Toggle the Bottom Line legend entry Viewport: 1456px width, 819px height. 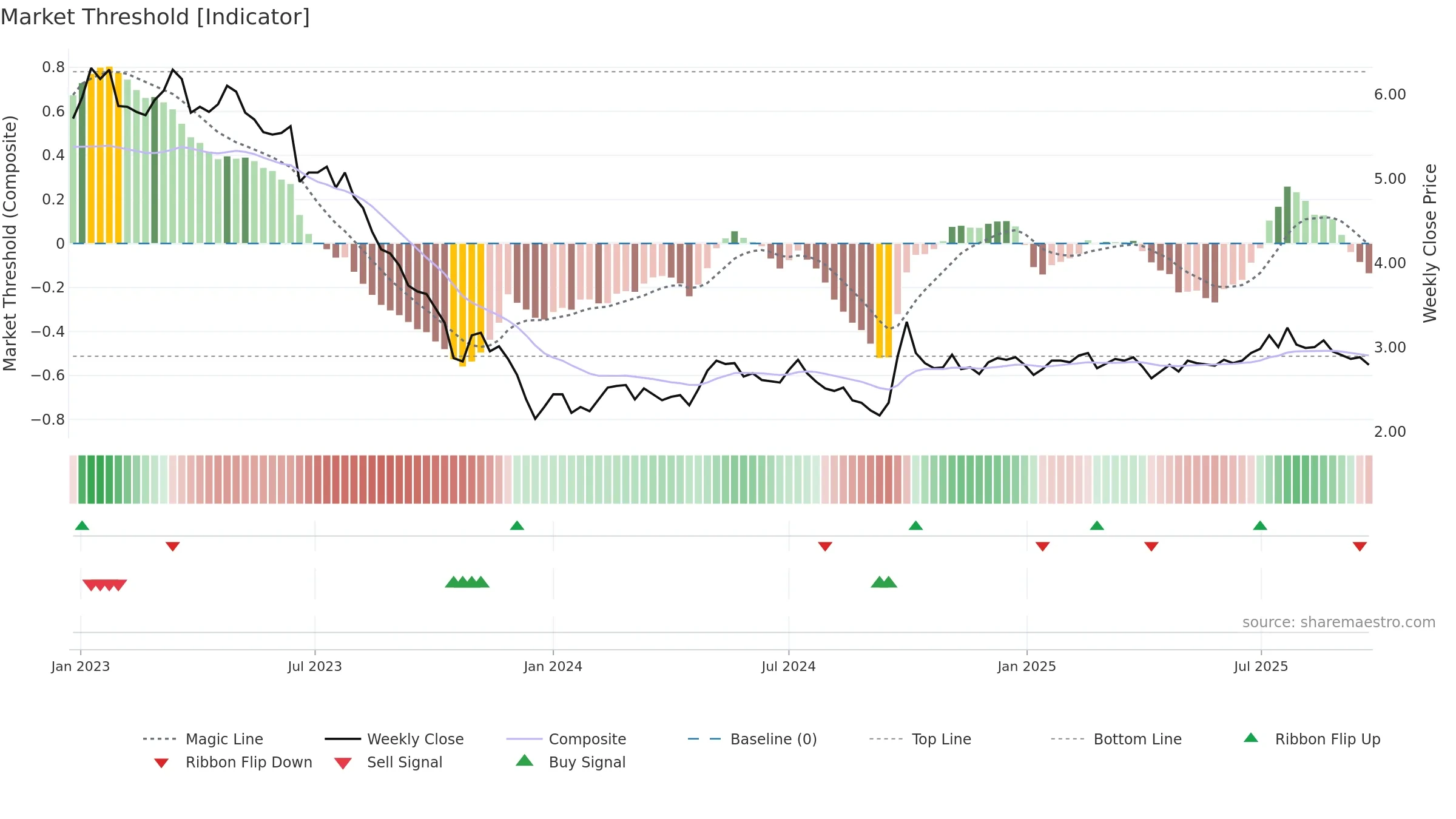pos(1116,739)
